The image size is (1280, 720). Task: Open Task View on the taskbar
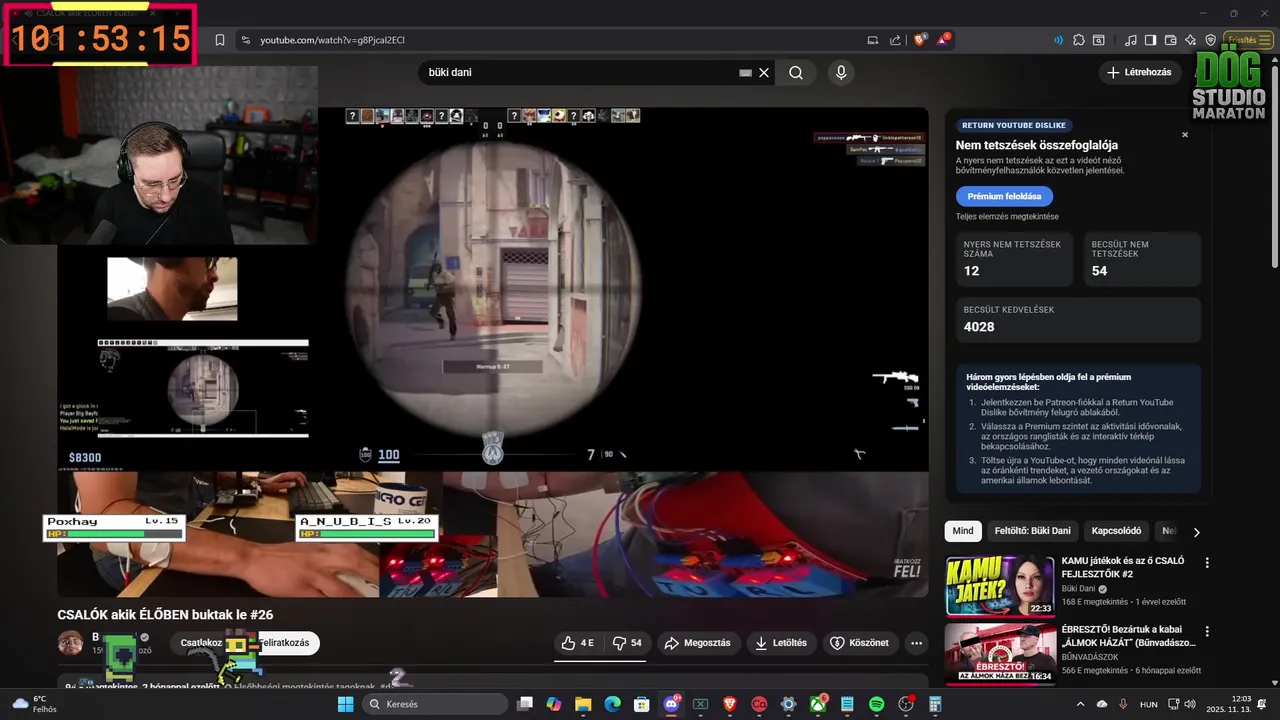[x=525, y=704]
